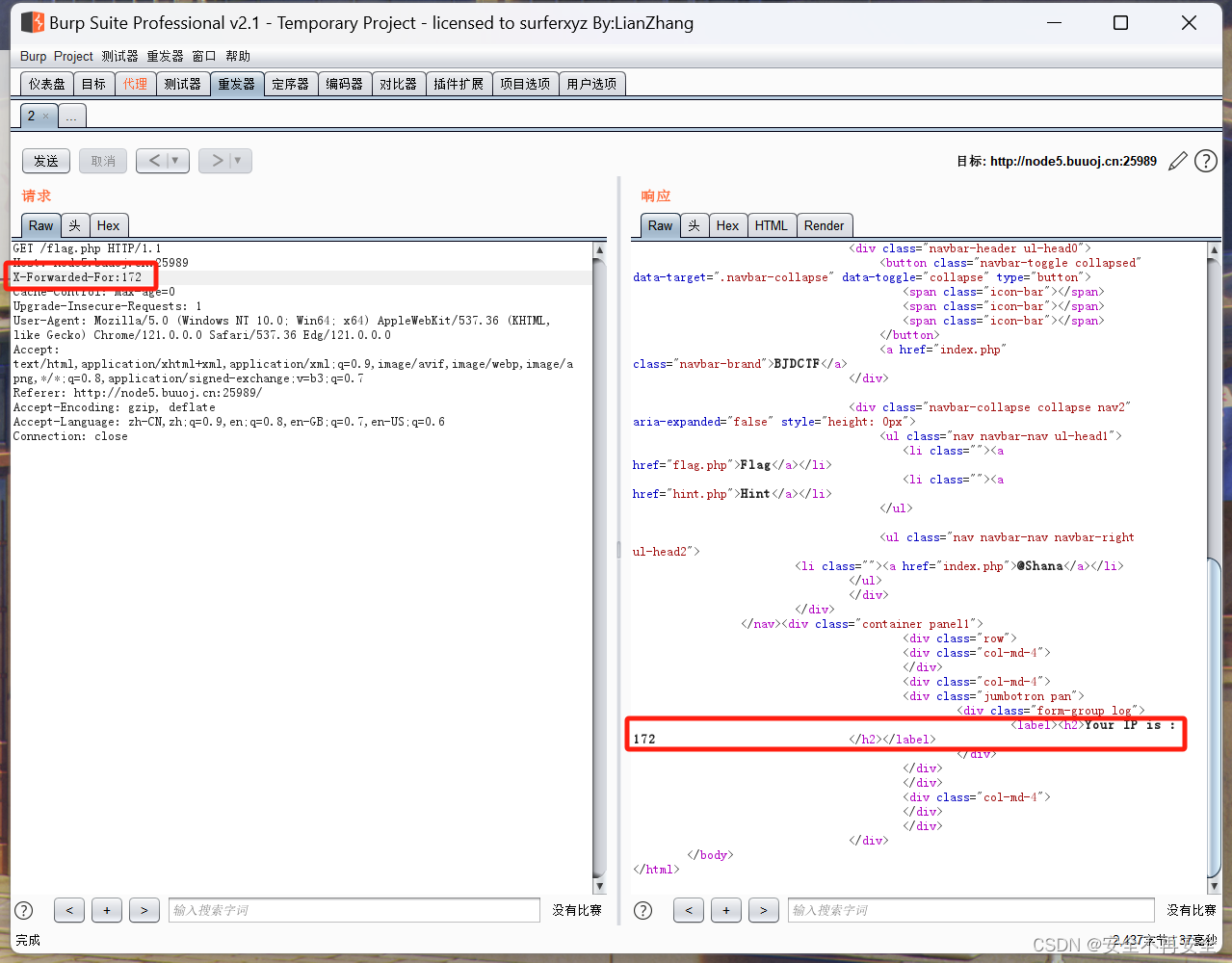Click request search plus options button
Screen dimensions: 1232x963
point(107,910)
